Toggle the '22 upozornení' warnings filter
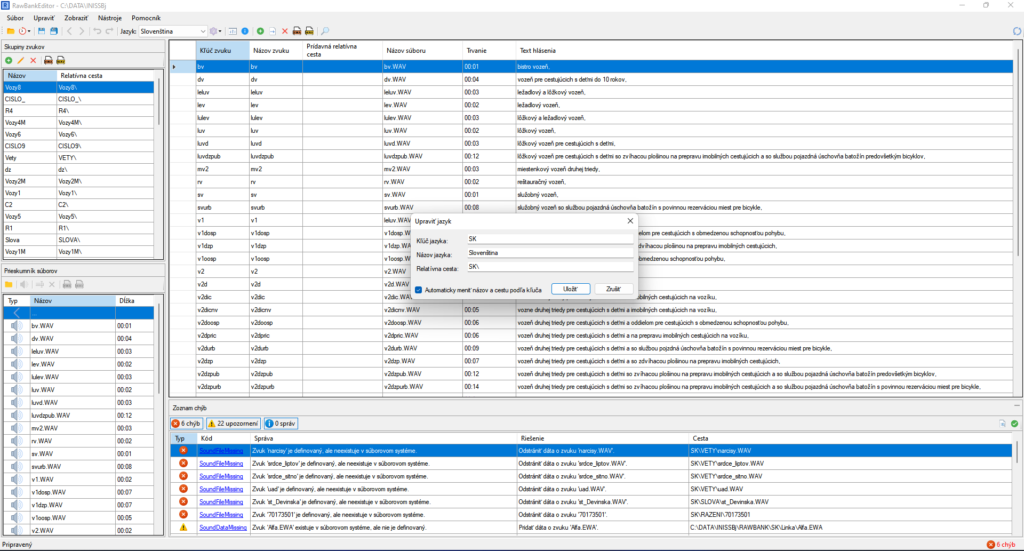The height and width of the screenshot is (551, 1024). (232, 424)
